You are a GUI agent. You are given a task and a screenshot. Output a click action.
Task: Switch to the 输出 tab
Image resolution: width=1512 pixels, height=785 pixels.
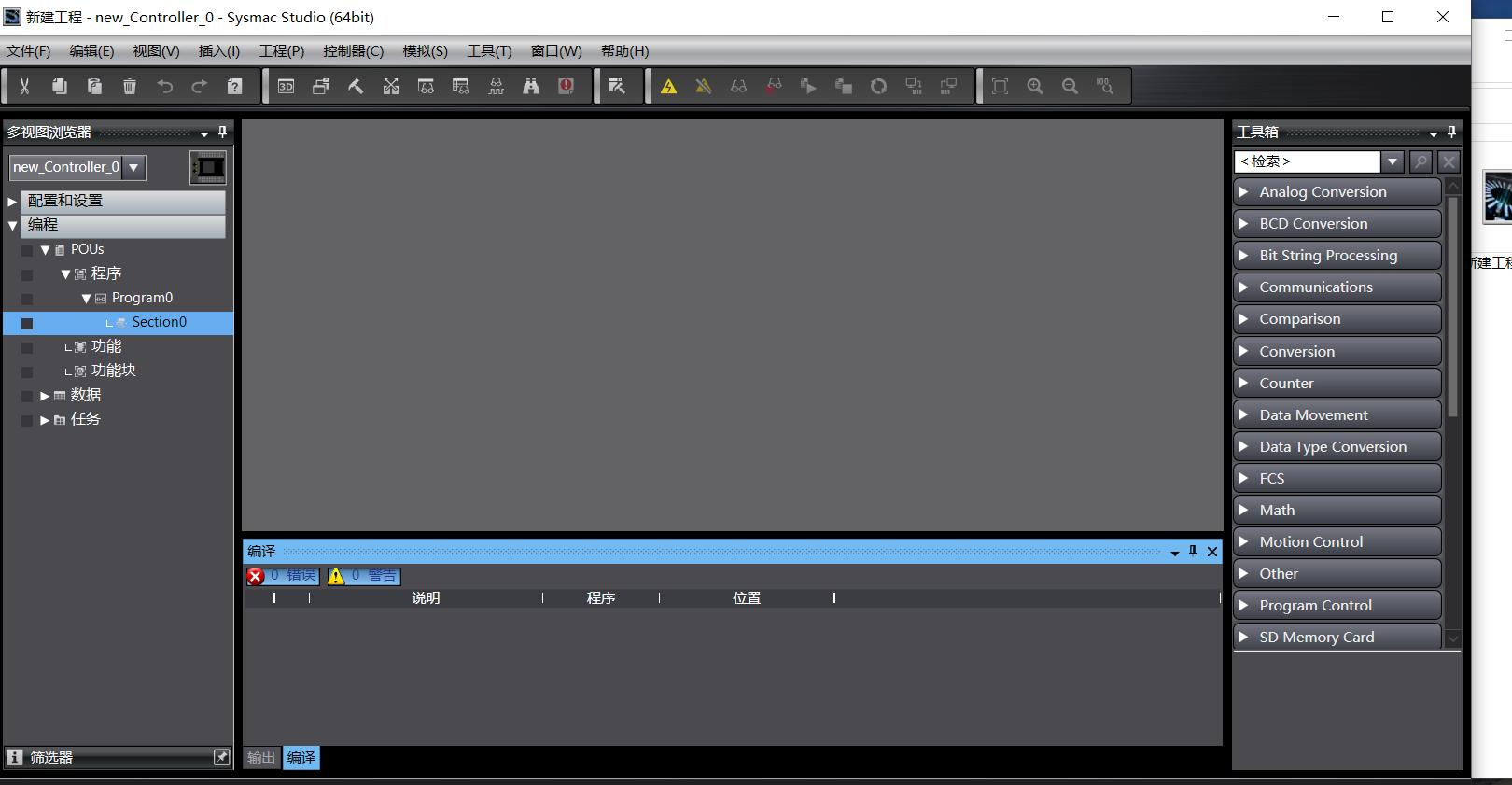[261, 758]
